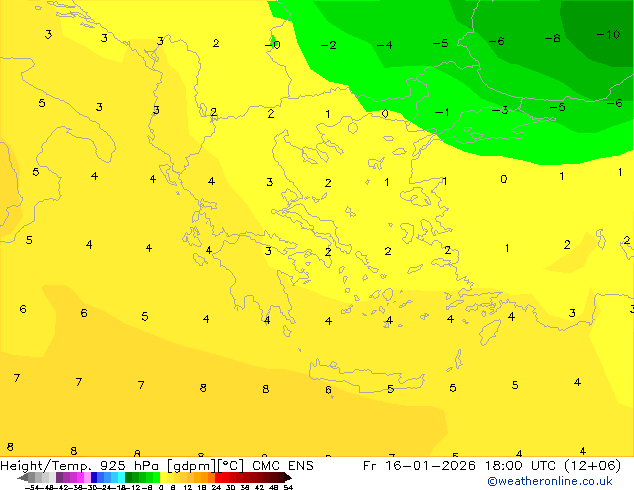Click the -1 temperature value on the map
Screen dimensions: 634x490
(x=442, y=112)
